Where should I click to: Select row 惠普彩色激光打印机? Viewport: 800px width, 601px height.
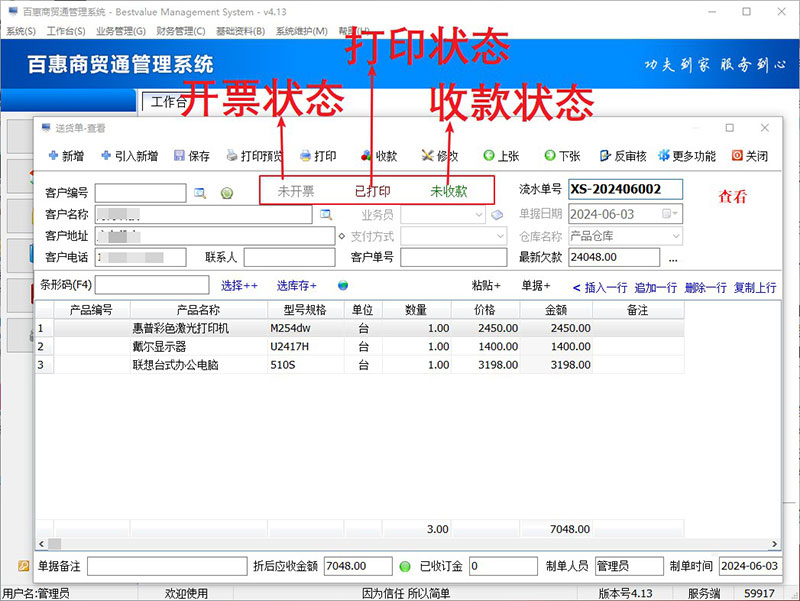[360, 328]
